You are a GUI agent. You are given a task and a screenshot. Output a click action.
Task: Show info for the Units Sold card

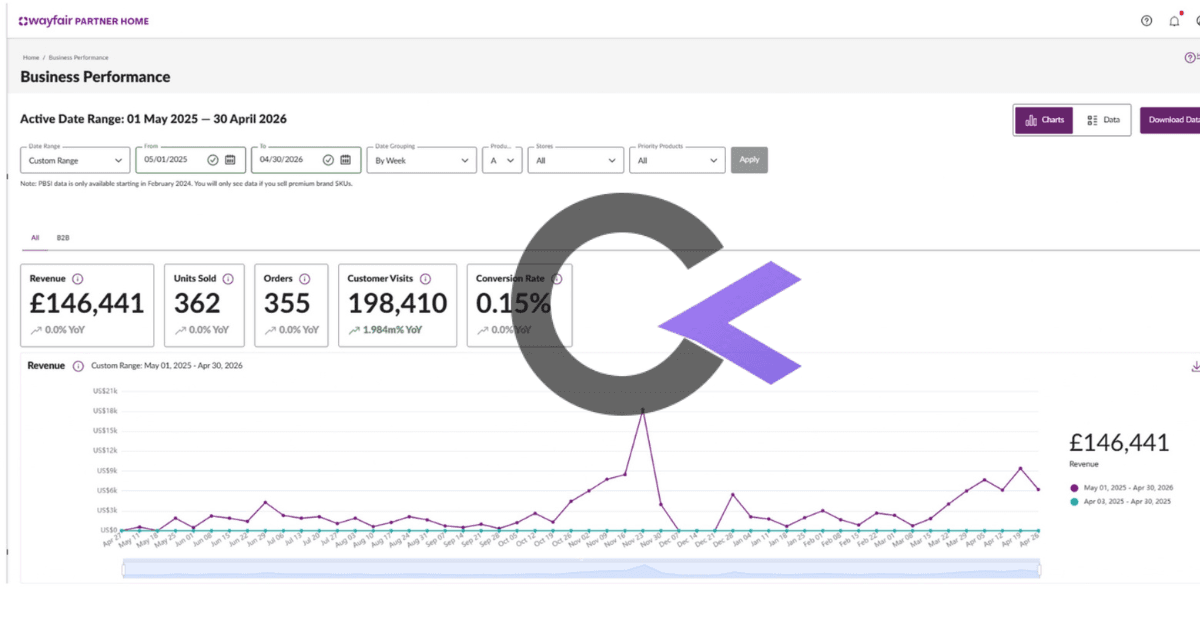(x=228, y=279)
